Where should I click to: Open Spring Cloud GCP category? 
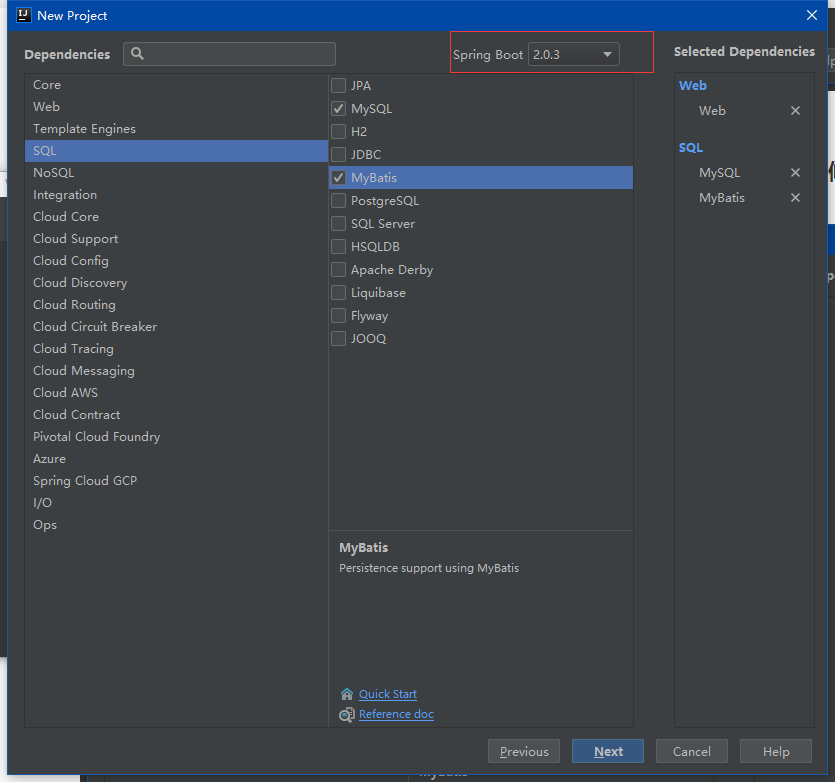click(x=176, y=480)
